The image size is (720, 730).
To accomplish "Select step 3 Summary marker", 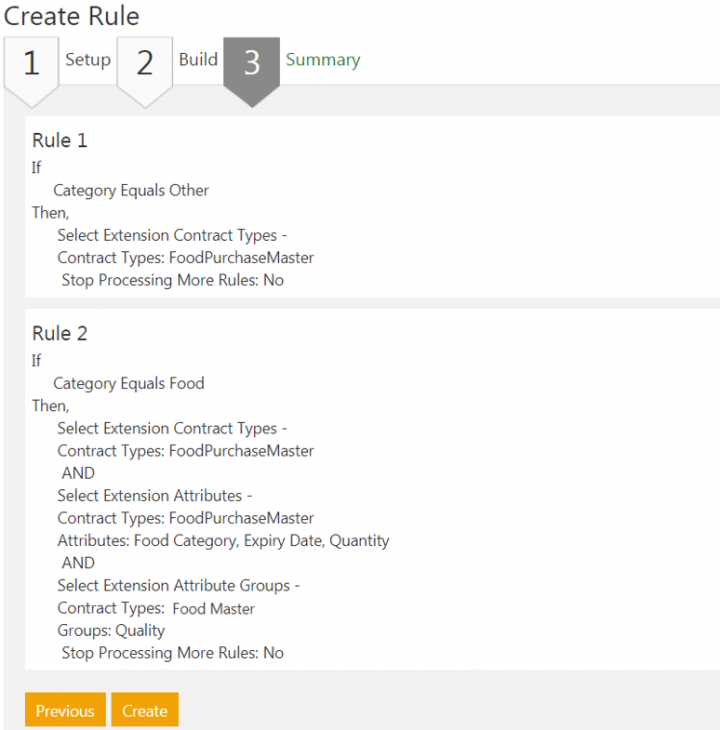I will 252,72.
